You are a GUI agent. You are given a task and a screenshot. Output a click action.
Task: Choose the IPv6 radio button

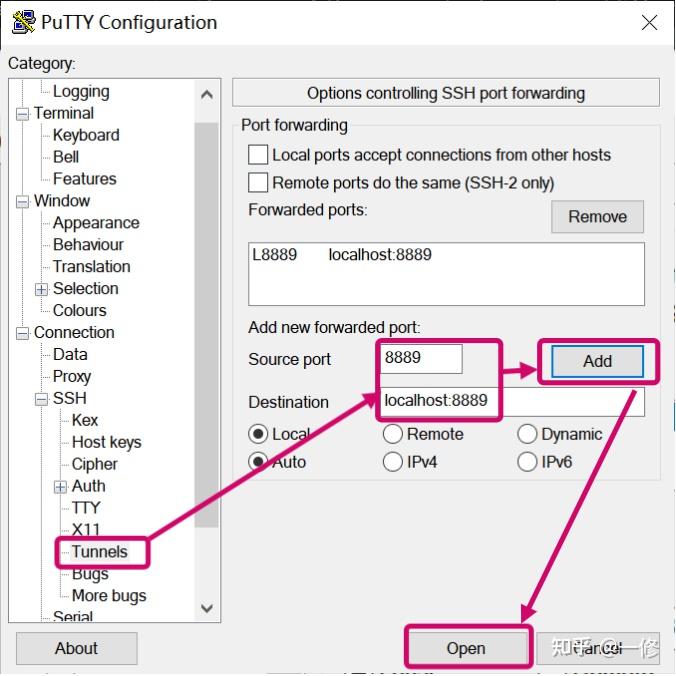(x=527, y=462)
